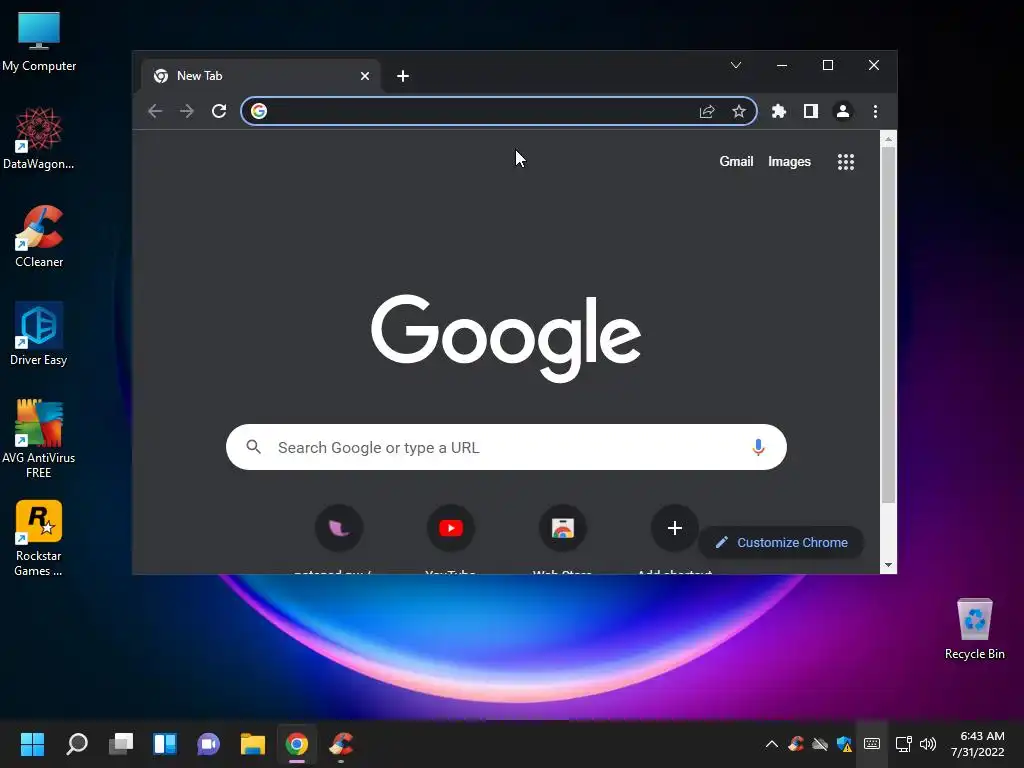Open a new tab with the plus button
Image resolution: width=1024 pixels, height=768 pixels.
(403, 76)
